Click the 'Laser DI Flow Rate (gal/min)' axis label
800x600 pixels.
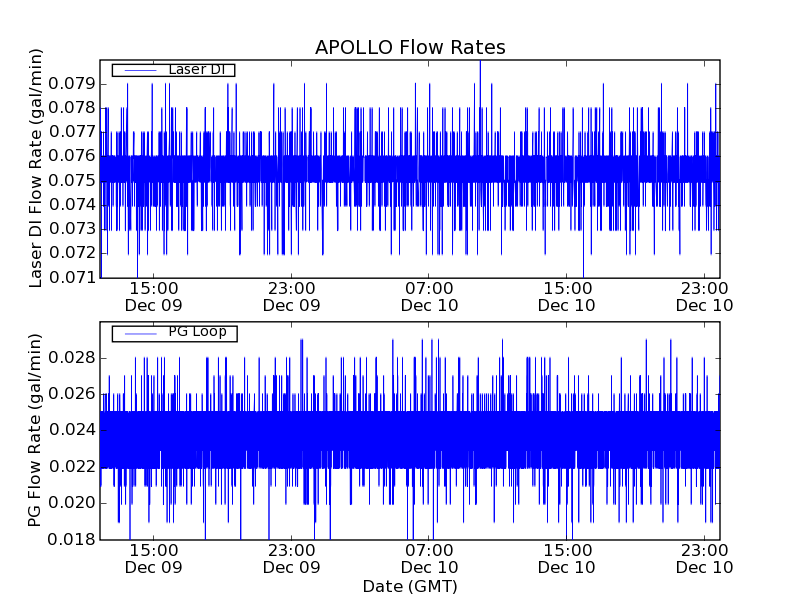tap(36, 168)
